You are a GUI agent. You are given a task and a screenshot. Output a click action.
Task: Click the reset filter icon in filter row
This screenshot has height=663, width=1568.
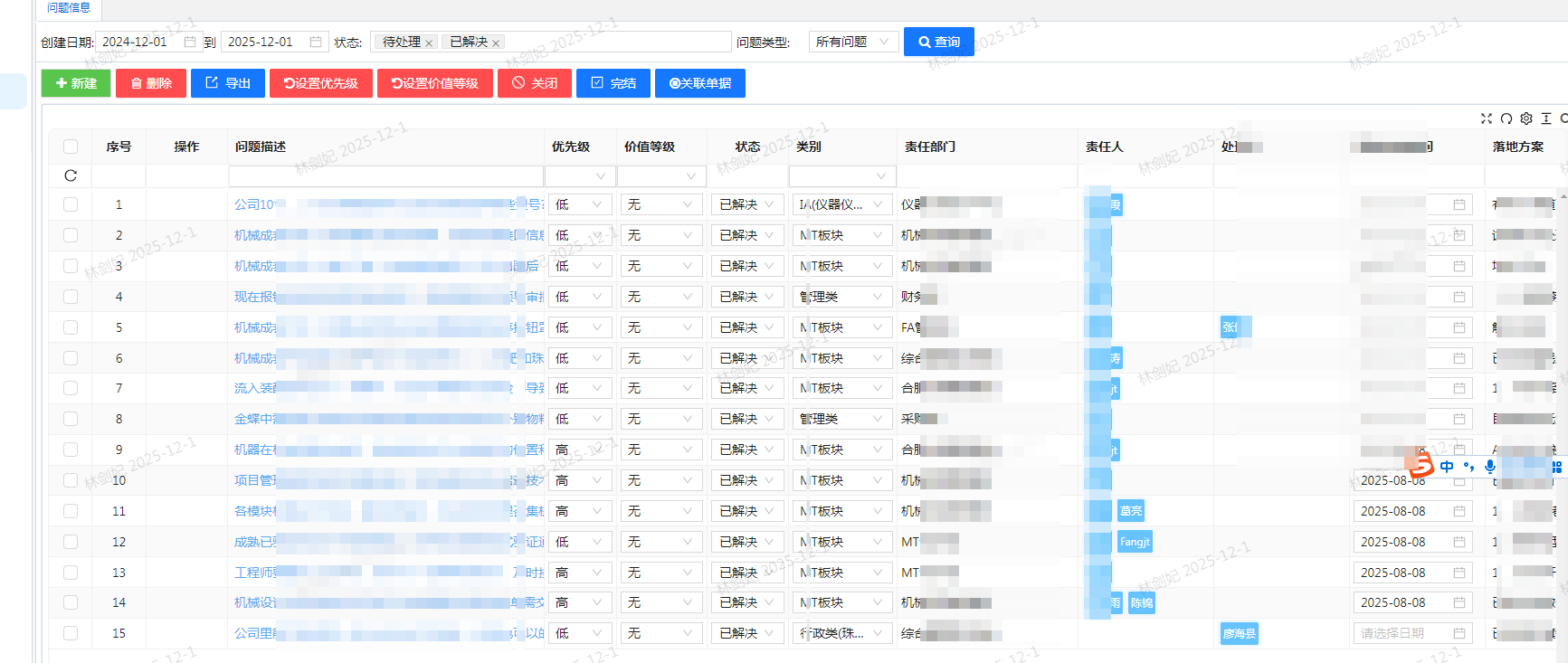(x=71, y=175)
